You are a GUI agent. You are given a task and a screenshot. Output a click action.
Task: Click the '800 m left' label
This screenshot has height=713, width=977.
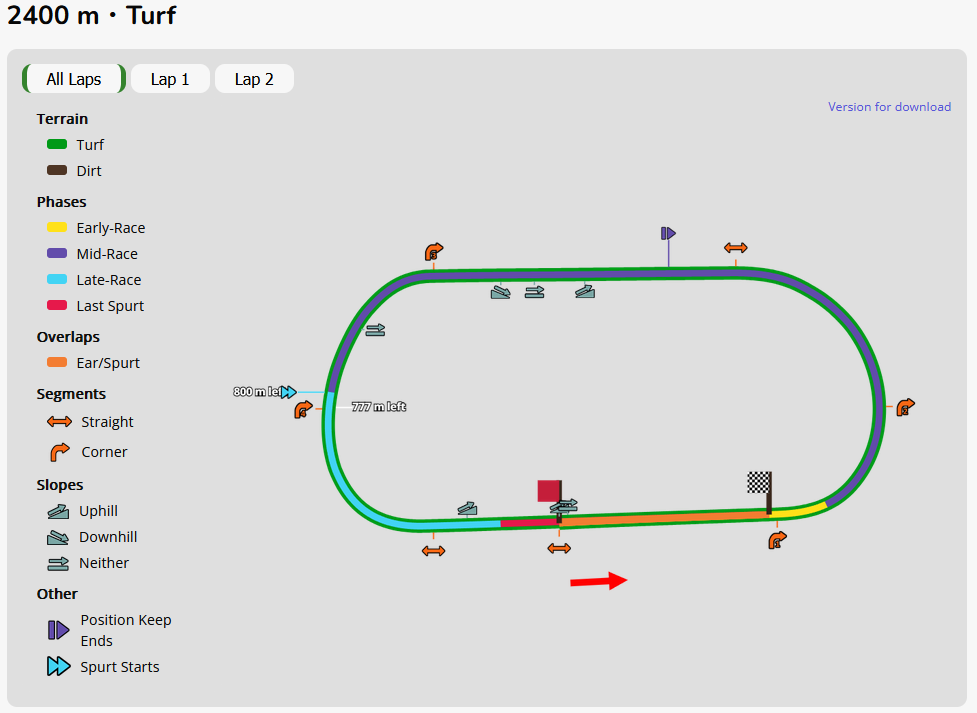[257, 392]
